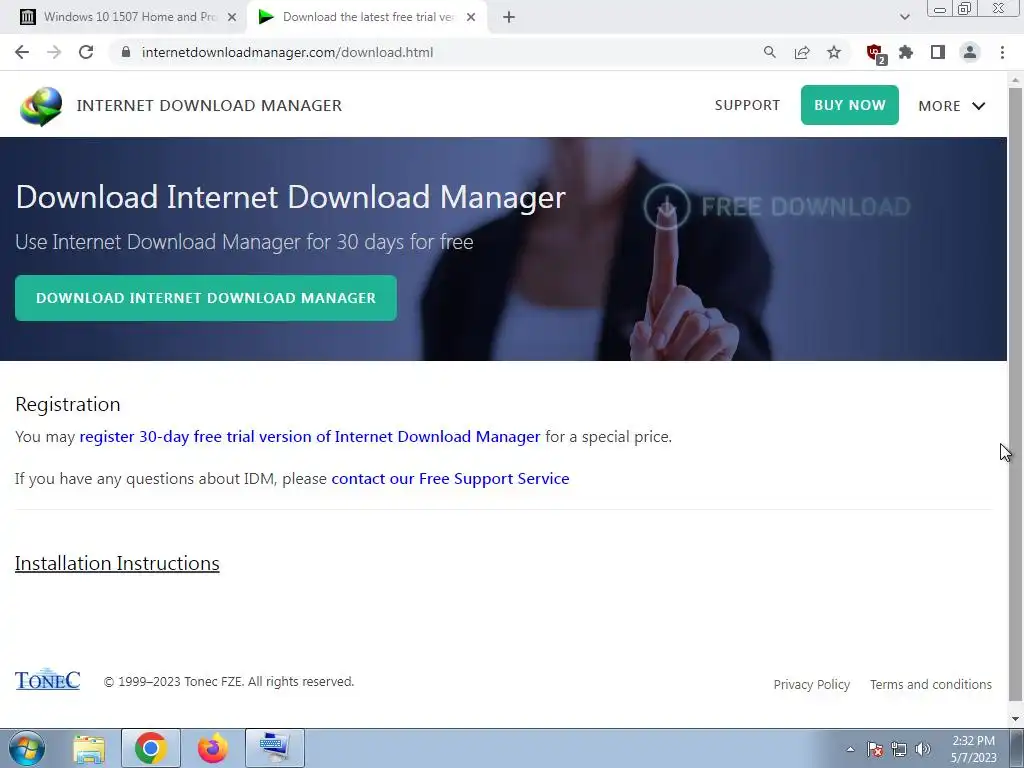Click the volume speaker tray icon
Screen dimensions: 1024x768
coord(923,749)
